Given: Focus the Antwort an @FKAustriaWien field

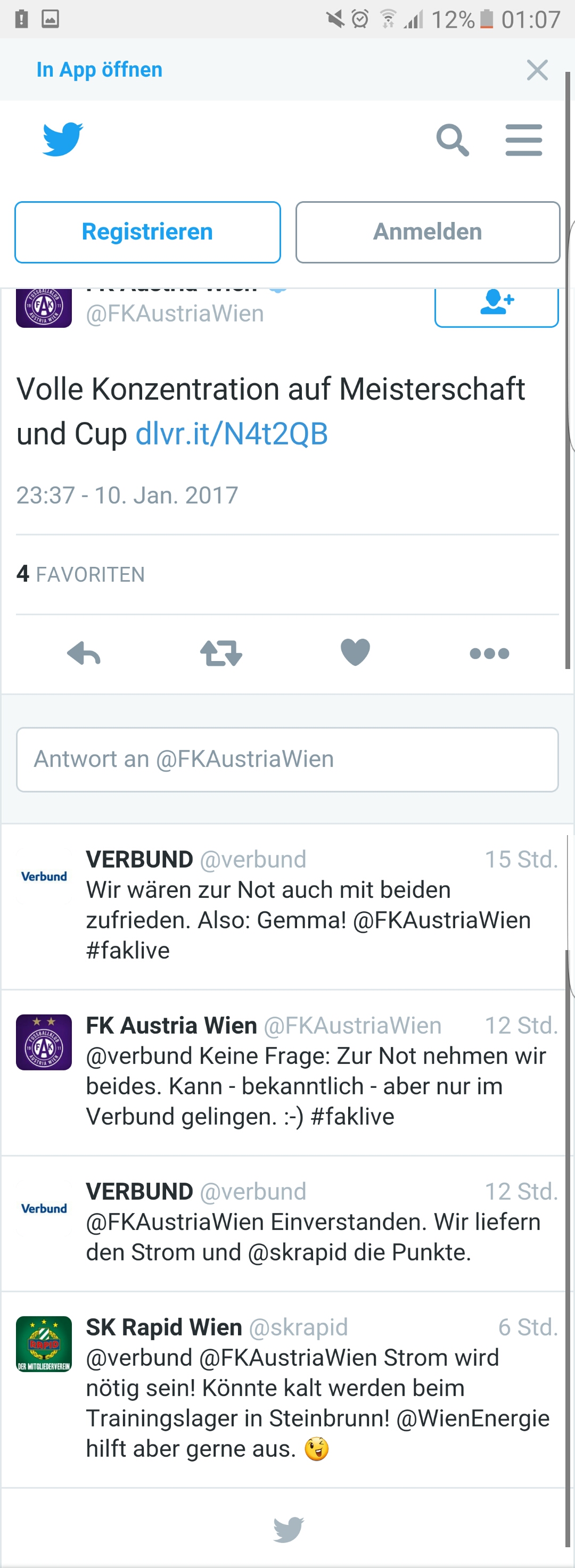Looking at the screenshot, I should point(287,759).
